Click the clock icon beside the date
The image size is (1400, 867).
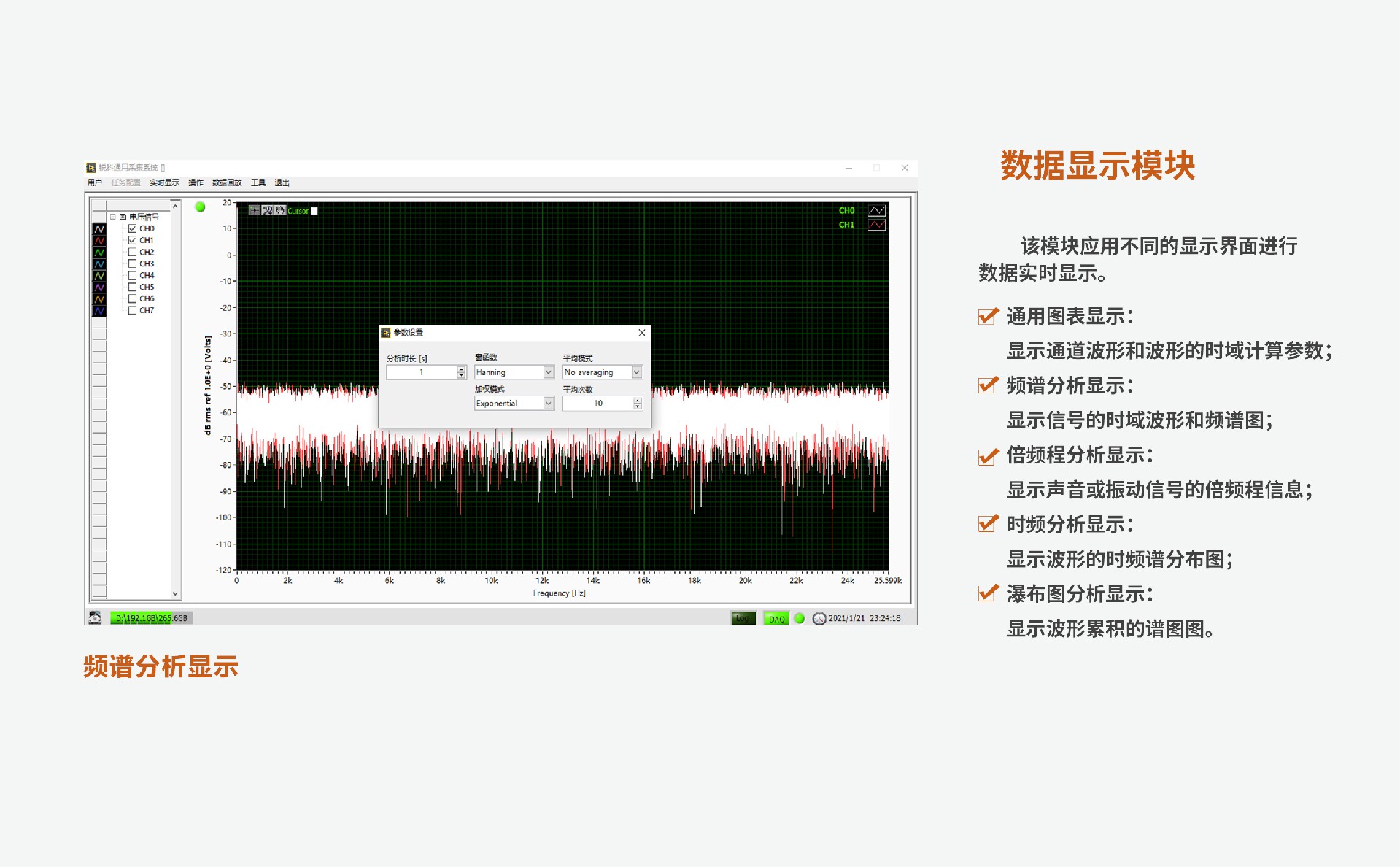coord(819,619)
